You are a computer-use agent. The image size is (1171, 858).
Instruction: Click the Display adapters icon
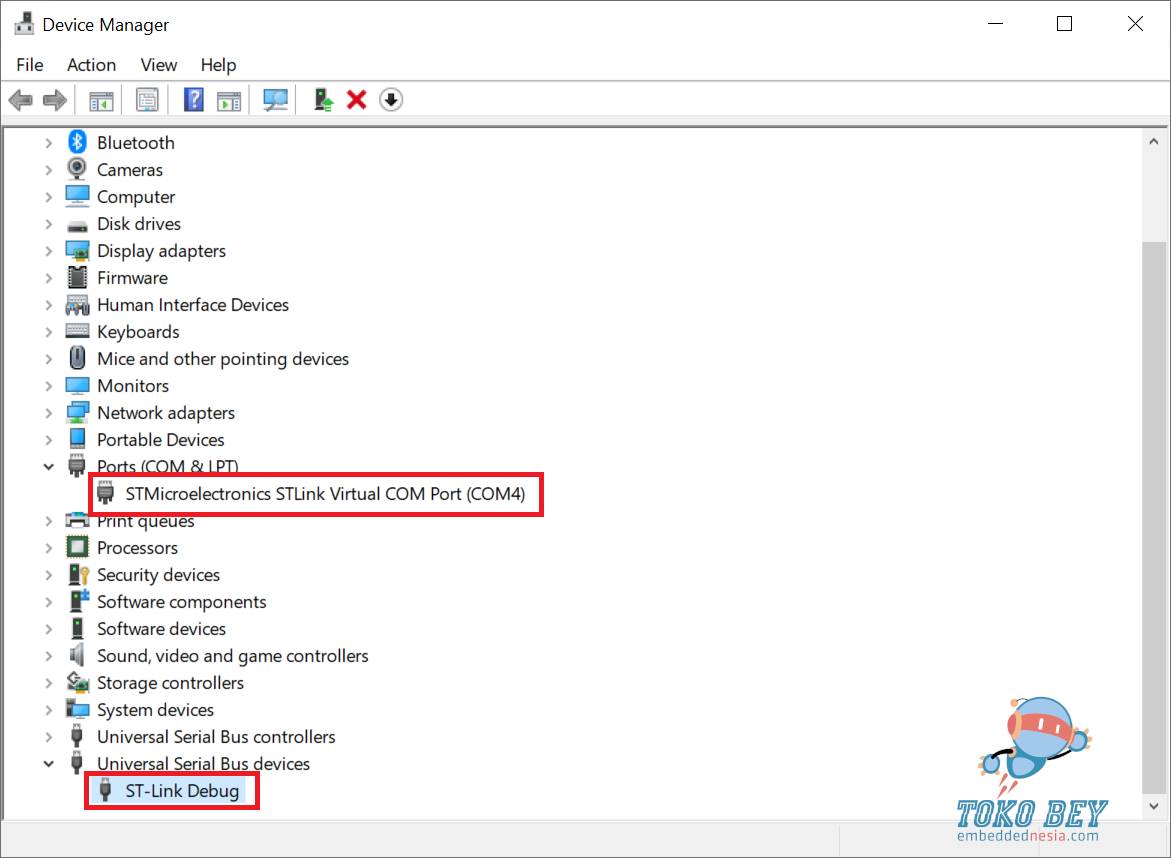77,251
